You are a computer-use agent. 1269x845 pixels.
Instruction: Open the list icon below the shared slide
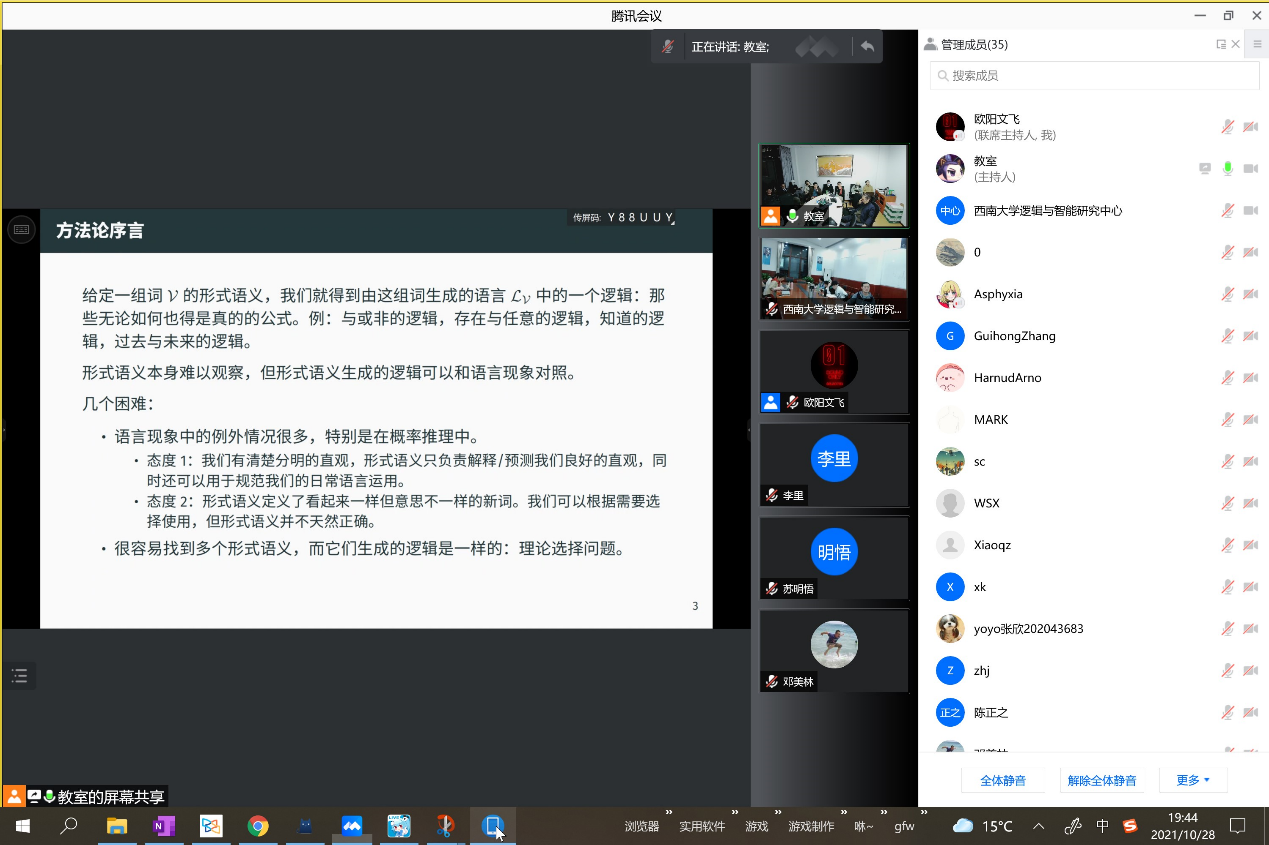19,676
